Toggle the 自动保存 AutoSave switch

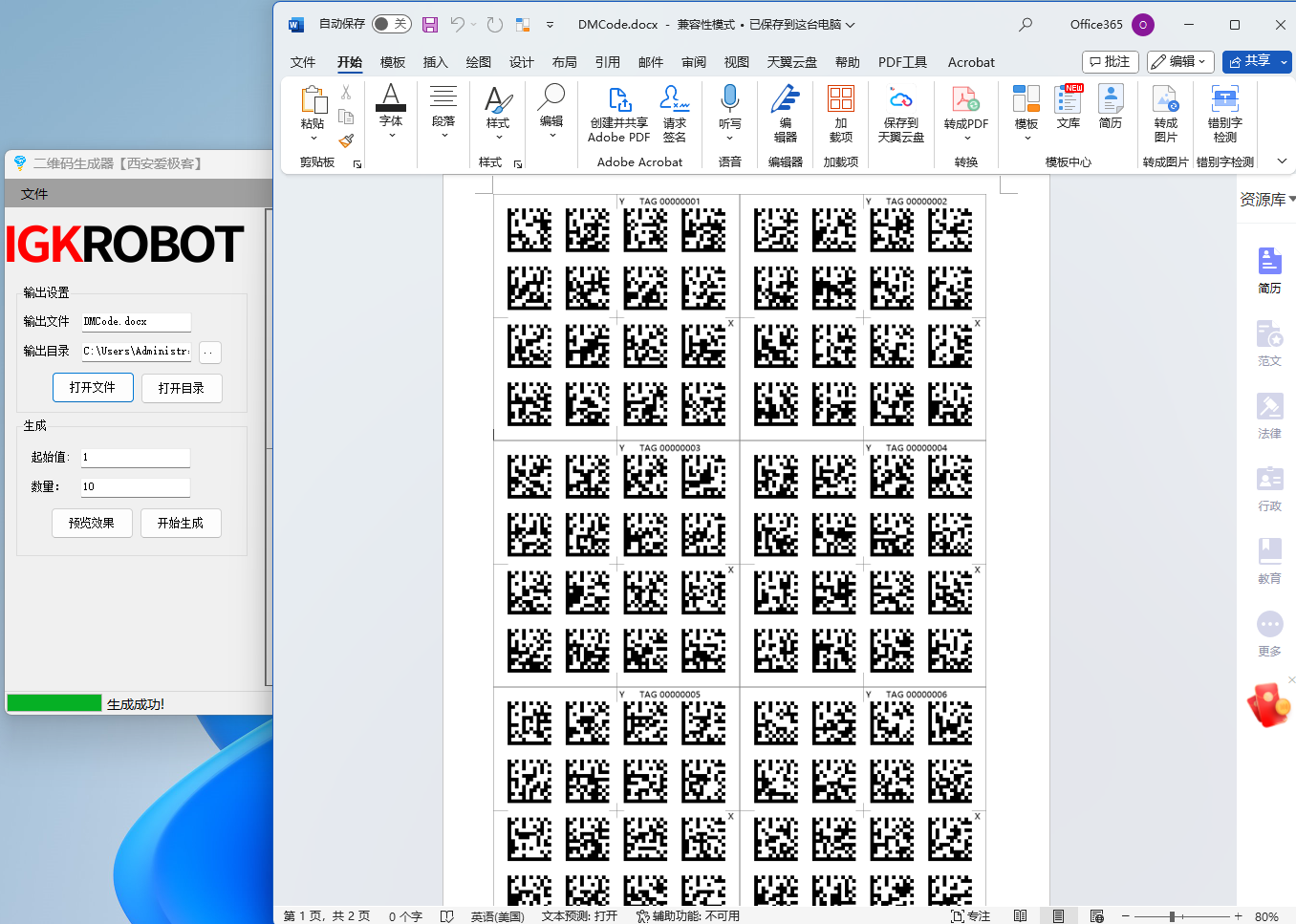(x=392, y=24)
